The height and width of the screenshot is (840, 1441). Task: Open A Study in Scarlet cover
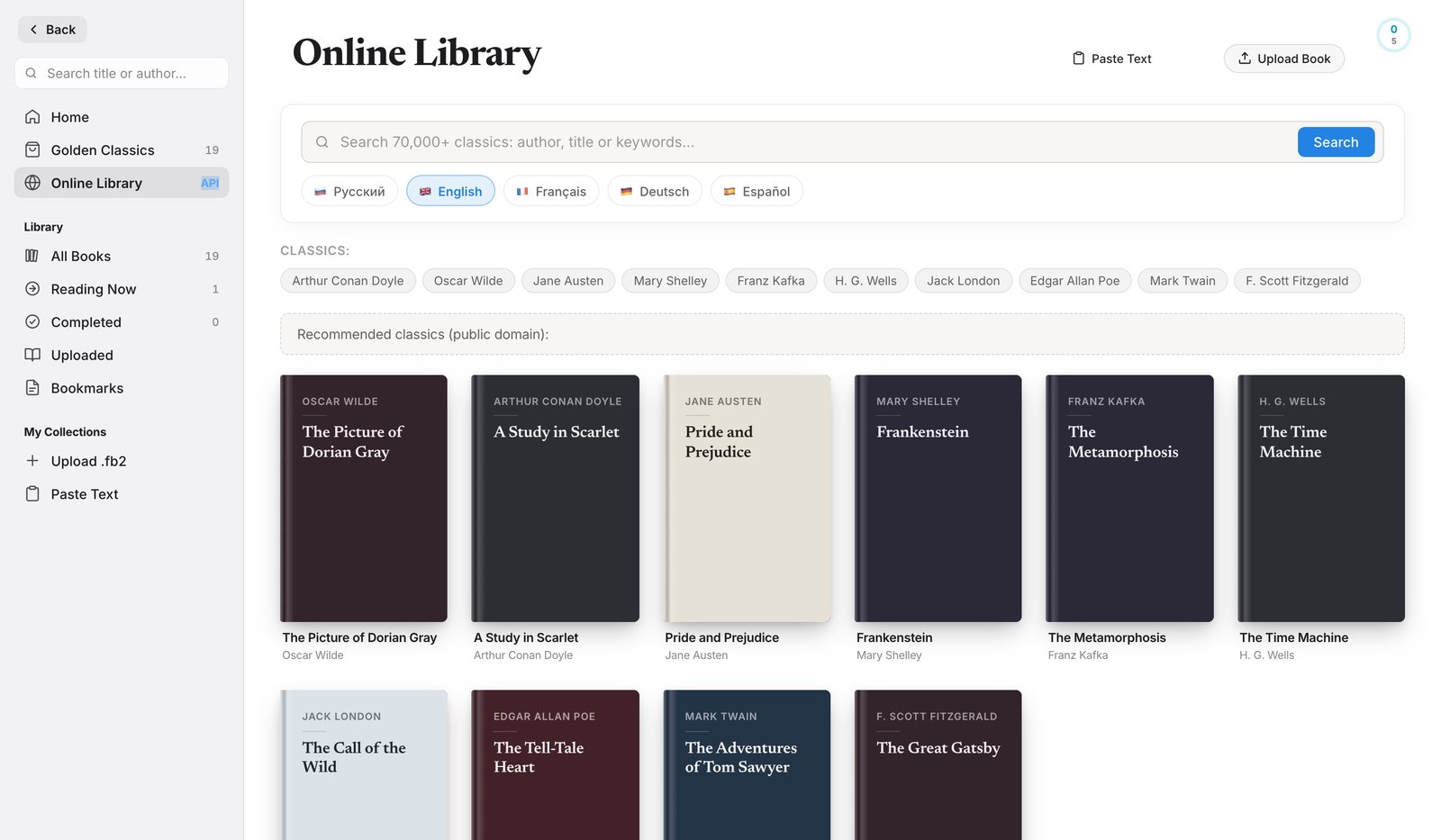tap(556, 499)
